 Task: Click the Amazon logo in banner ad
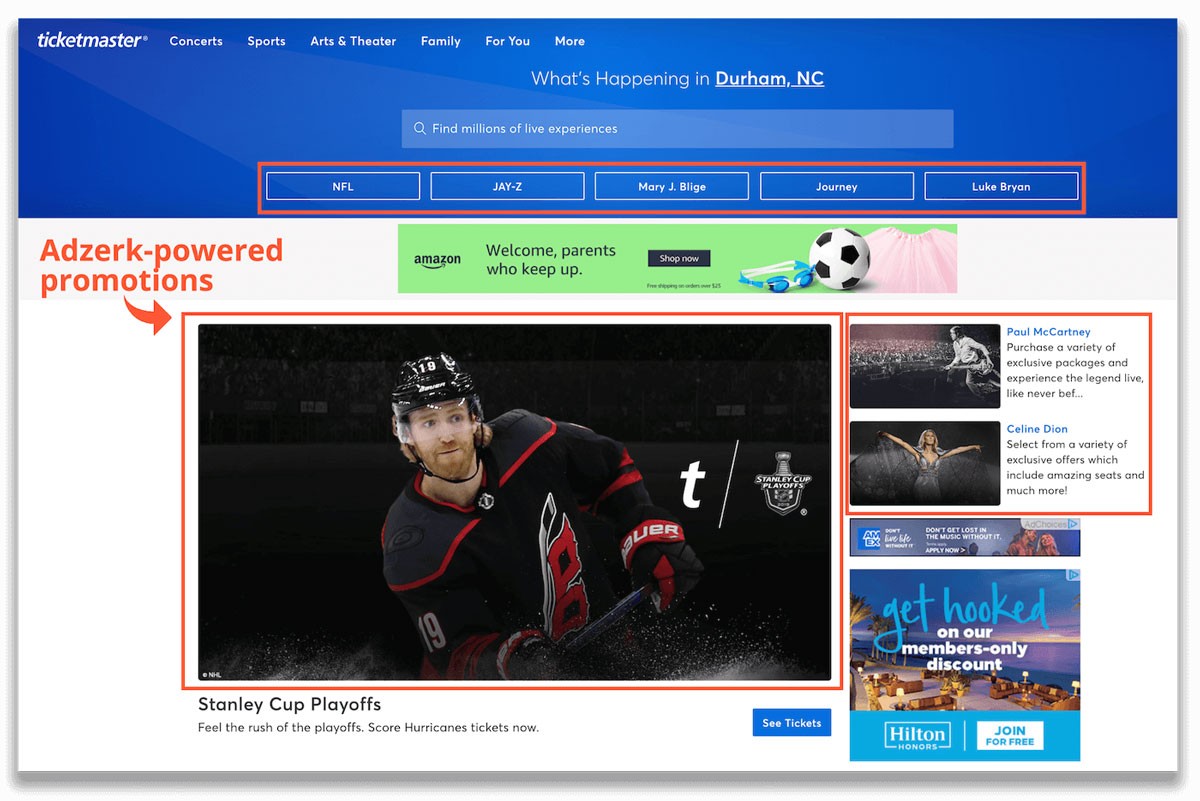[438, 260]
